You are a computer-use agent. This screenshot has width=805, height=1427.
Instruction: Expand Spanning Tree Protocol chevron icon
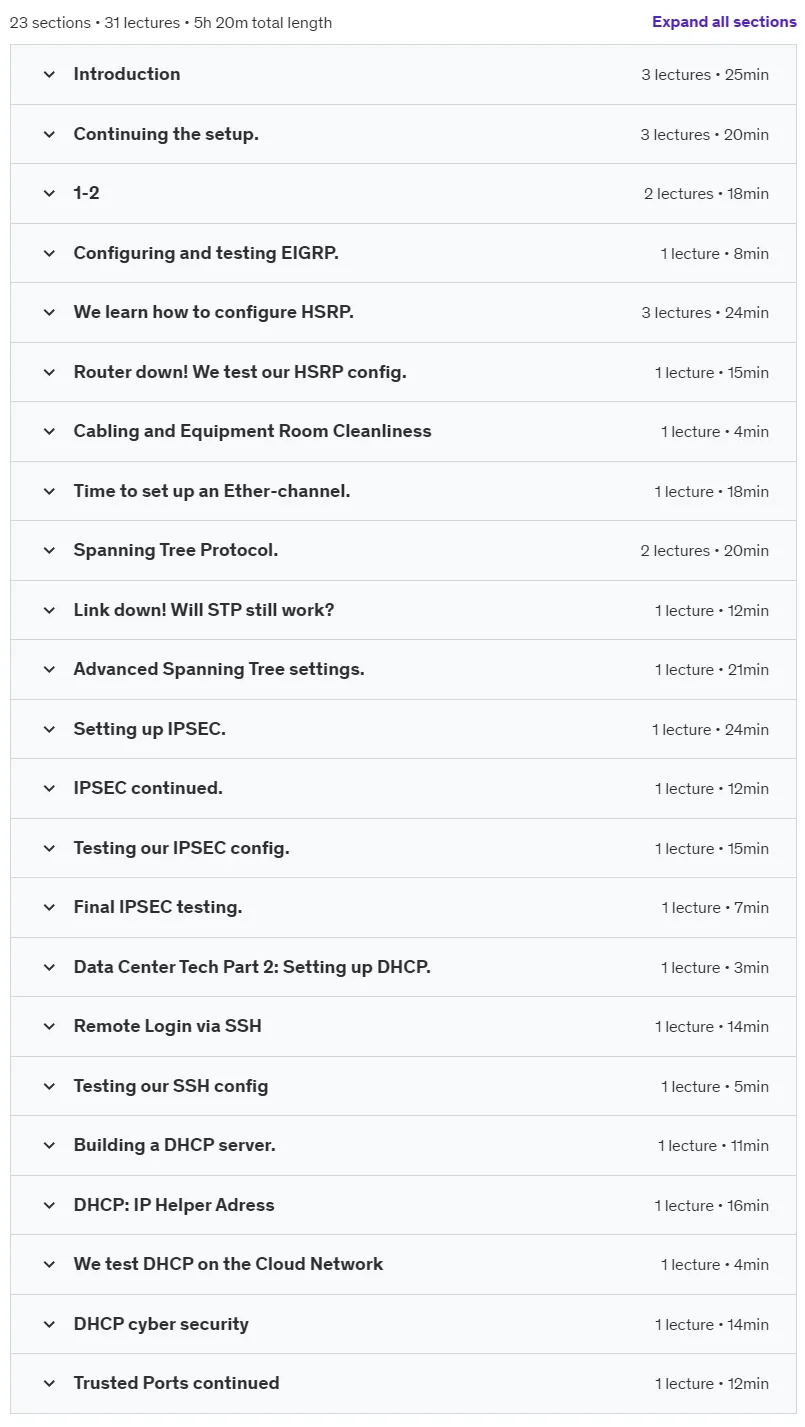tap(49, 551)
